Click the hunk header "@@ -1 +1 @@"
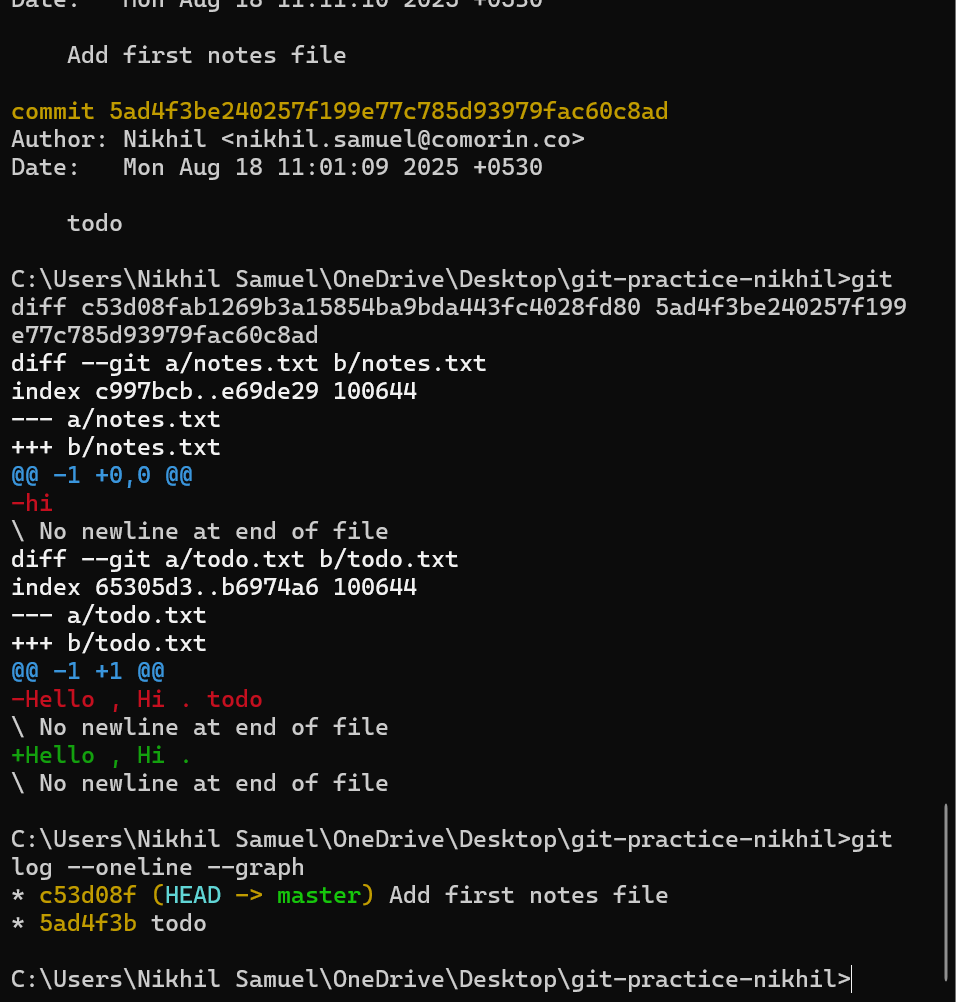Image resolution: width=956 pixels, height=1002 pixels. click(x=88, y=671)
